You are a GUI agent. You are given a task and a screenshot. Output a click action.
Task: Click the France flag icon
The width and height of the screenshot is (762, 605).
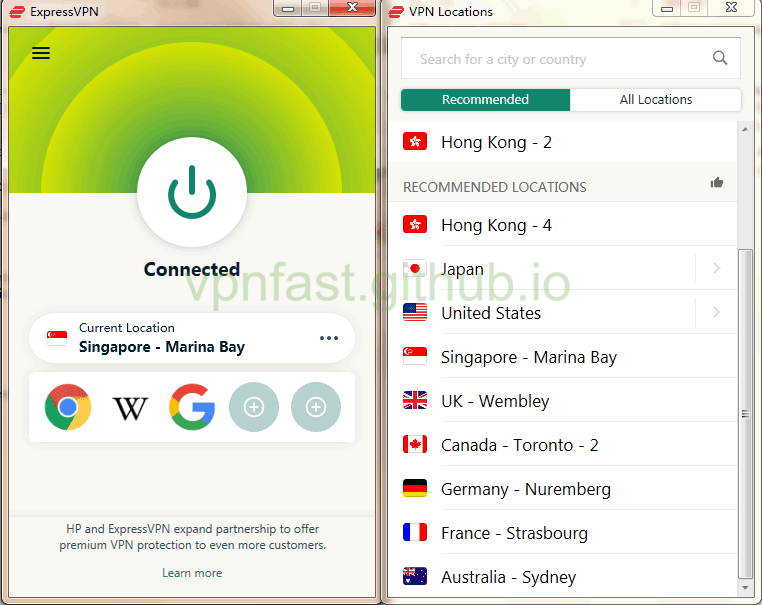click(x=415, y=532)
